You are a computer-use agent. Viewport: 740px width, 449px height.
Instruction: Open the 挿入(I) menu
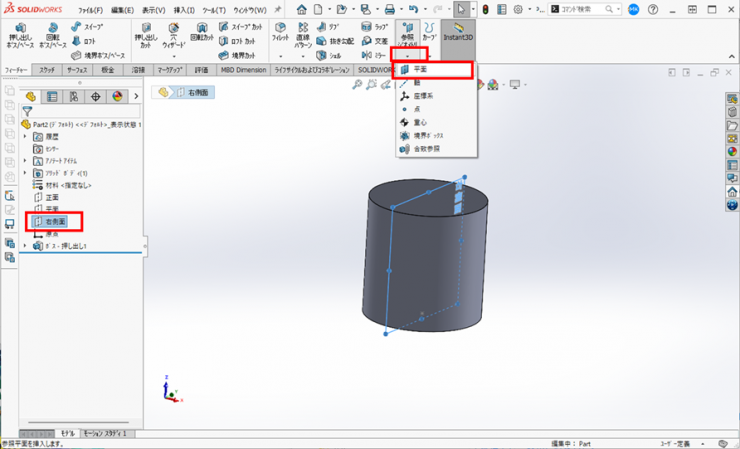184,10
